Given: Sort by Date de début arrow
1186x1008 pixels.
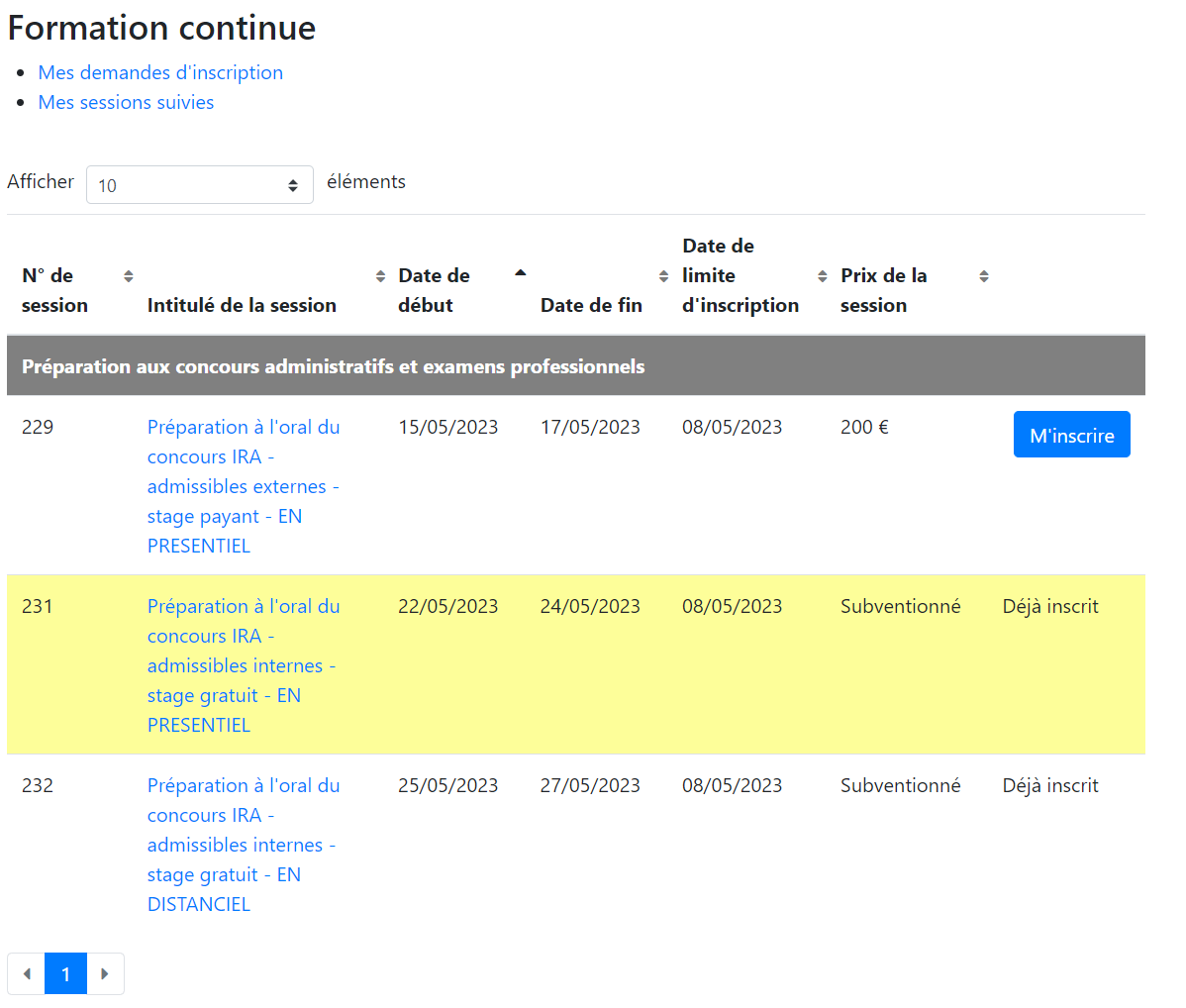Looking at the screenshot, I should (521, 273).
